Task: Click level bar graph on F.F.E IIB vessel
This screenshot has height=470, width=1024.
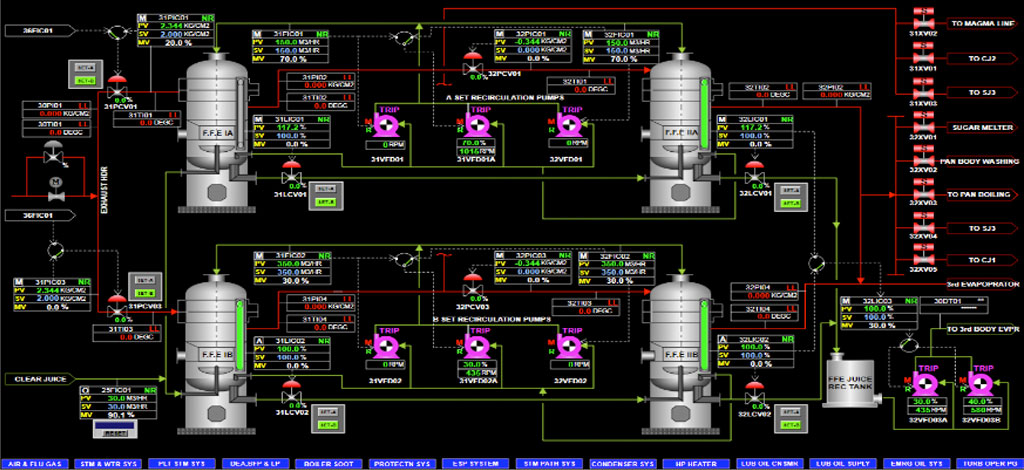Action: click(x=703, y=334)
